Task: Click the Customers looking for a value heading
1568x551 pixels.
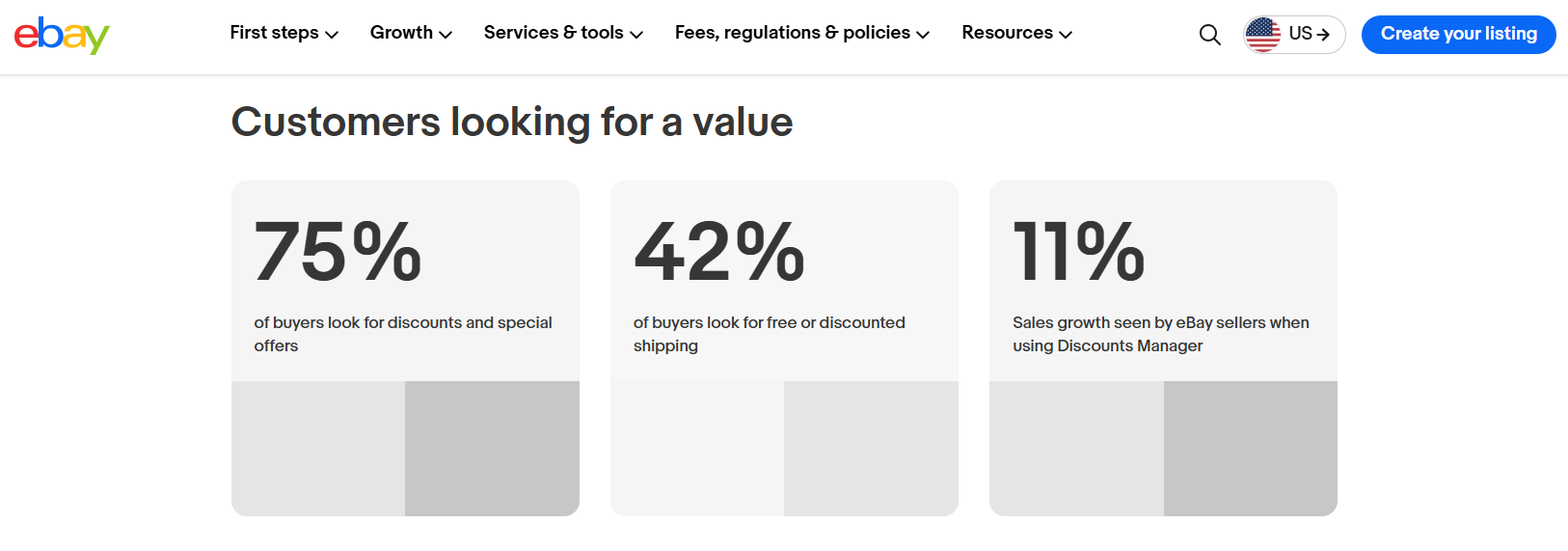Action: [512, 123]
